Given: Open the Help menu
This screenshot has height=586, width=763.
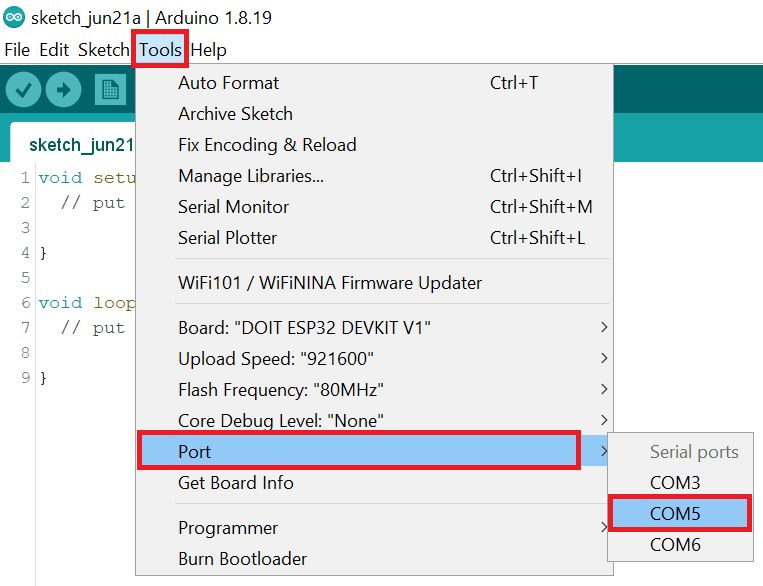Looking at the screenshot, I should click(208, 49).
